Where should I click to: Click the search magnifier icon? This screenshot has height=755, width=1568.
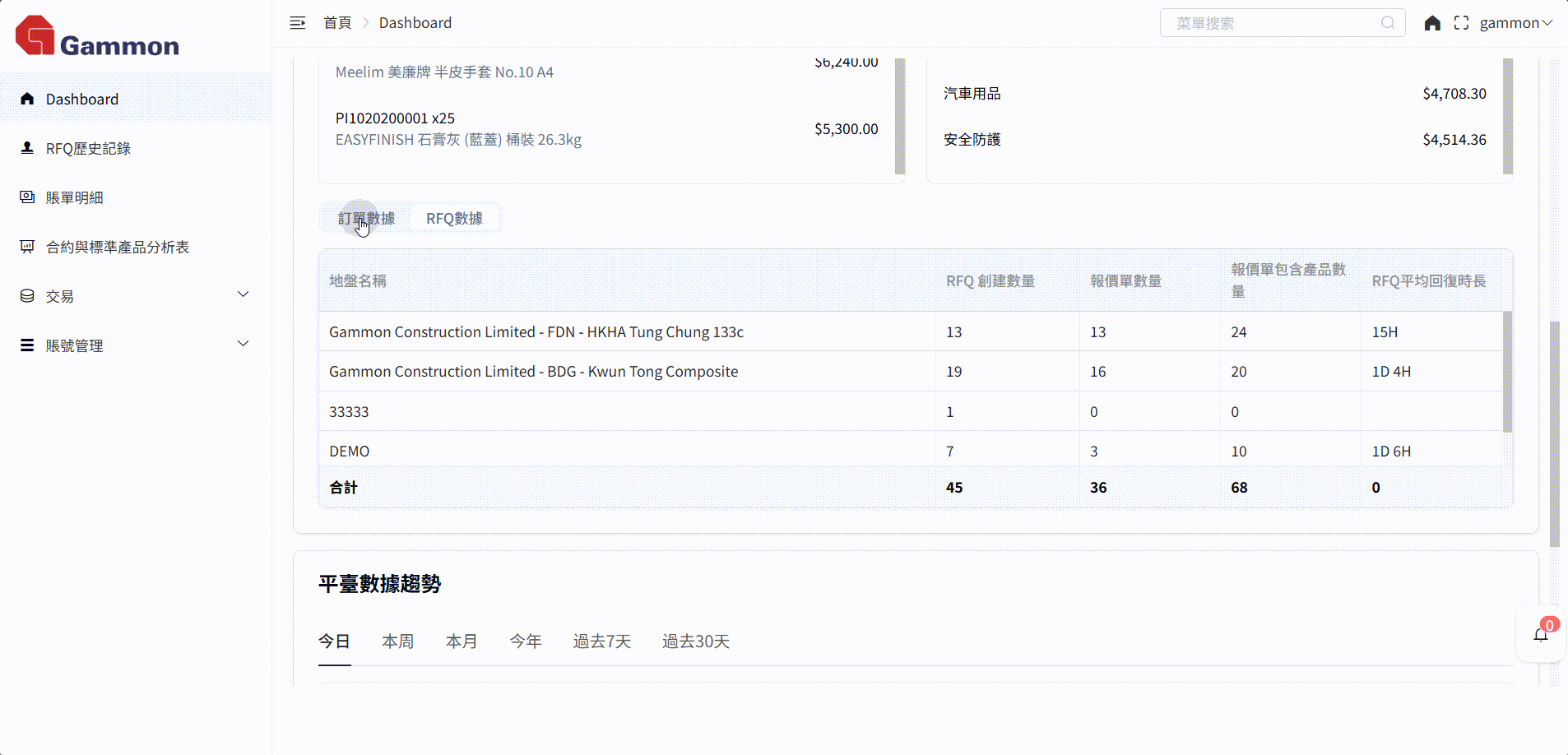[x=1388, y=23]
